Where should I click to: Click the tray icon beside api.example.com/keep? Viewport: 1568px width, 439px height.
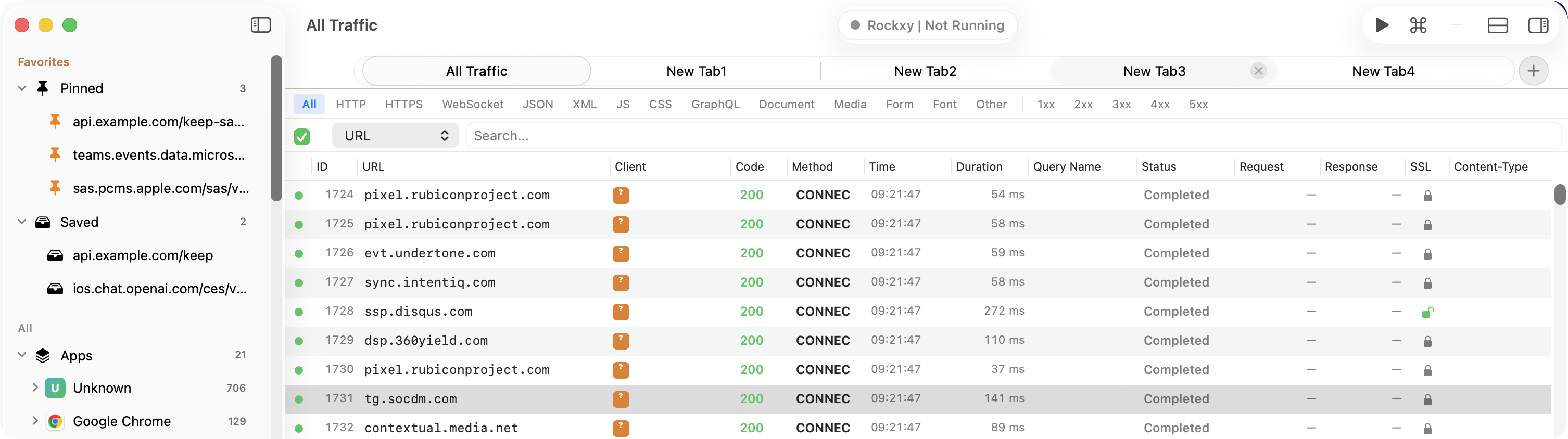coord(55,255)
